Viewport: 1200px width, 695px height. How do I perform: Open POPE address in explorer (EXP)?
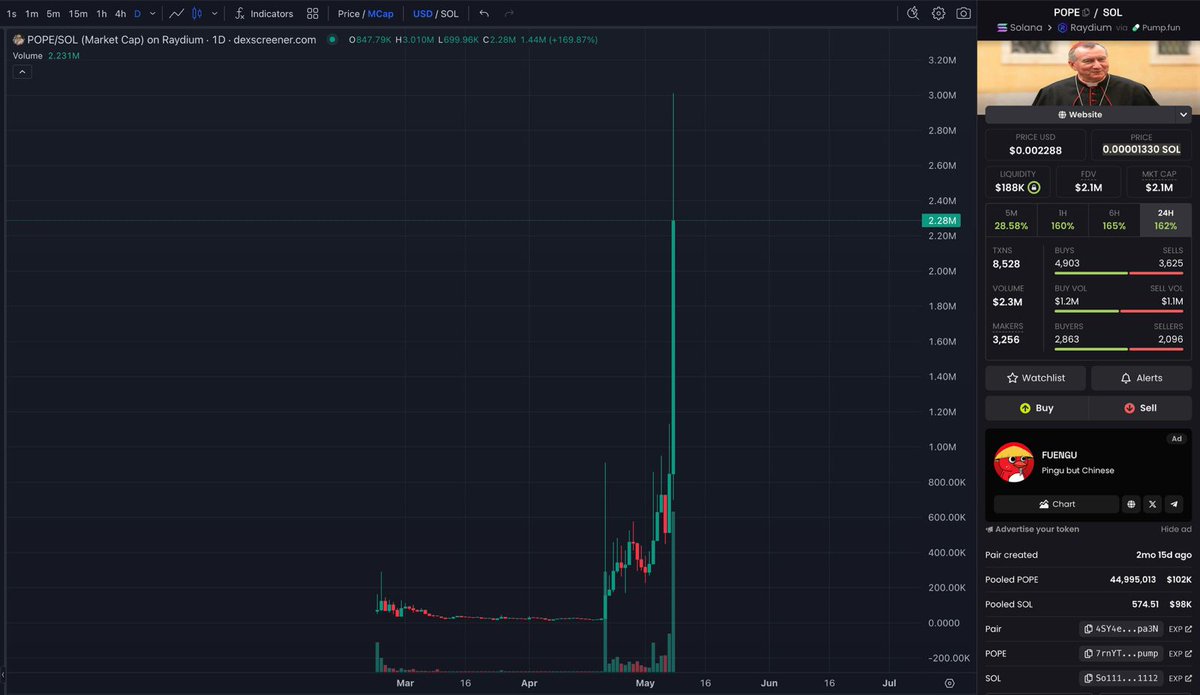(1180, 654)
